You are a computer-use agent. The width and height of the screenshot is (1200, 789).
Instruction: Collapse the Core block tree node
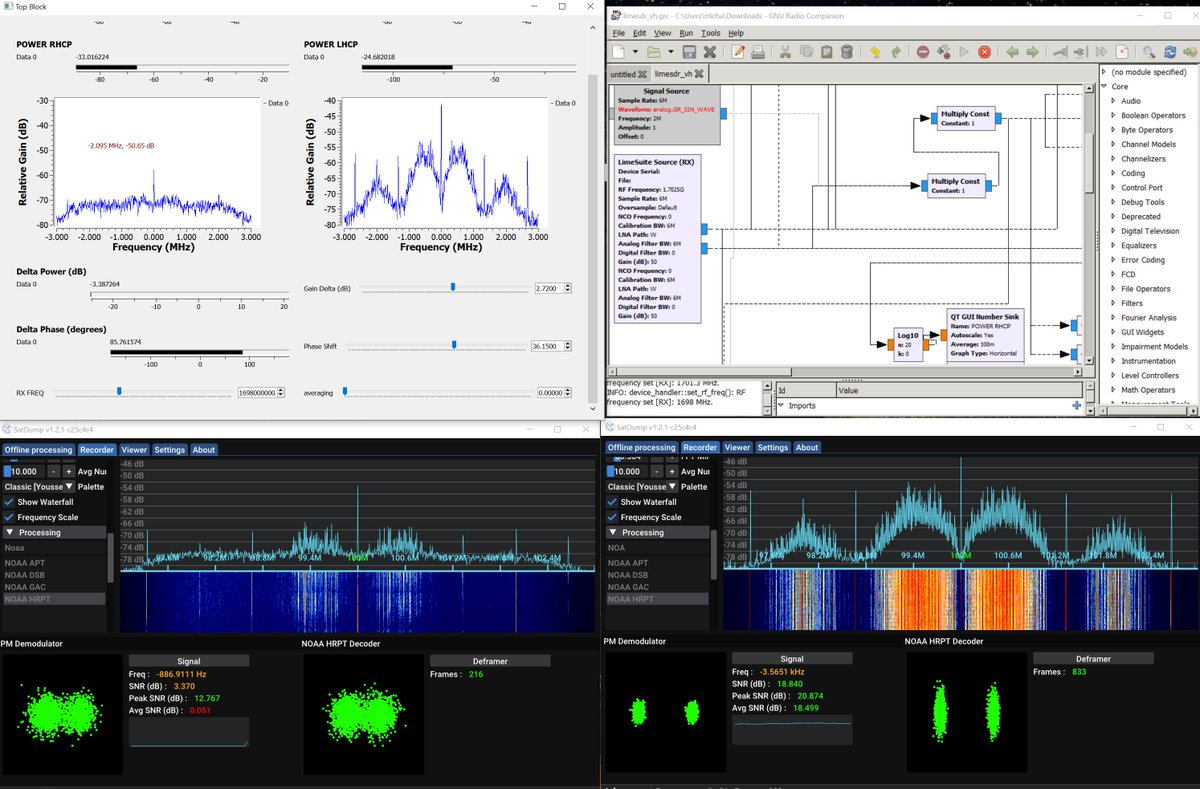pyautogui.click(x=1105, y=87)
